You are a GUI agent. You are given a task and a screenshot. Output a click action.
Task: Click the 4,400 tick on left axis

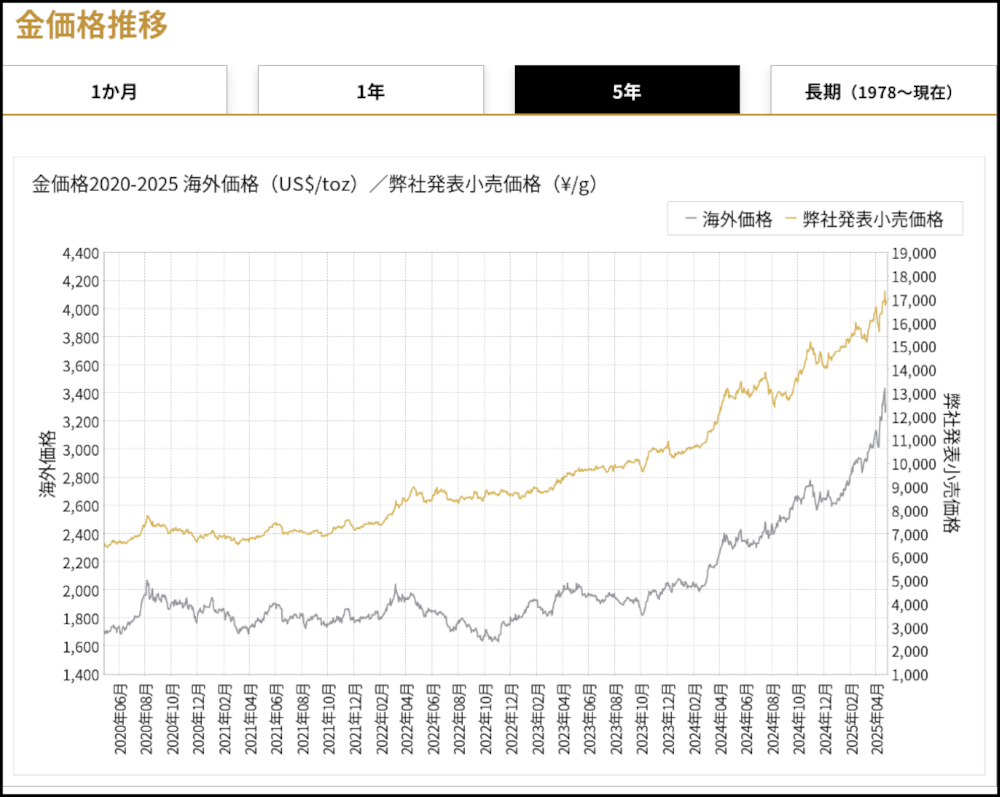pyautogui.click(x=79, y=253)
